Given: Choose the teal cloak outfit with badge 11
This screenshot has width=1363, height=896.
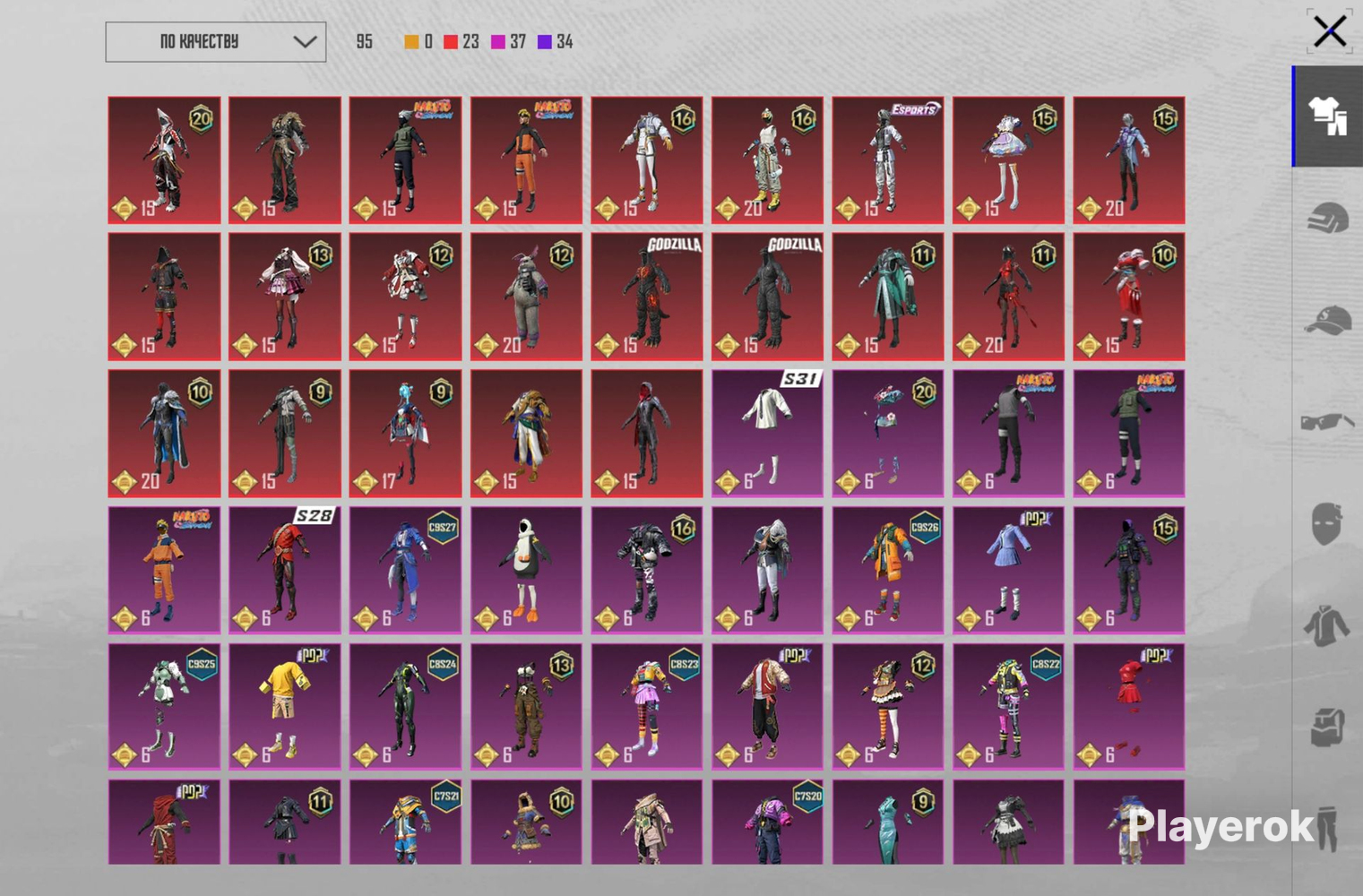Looking at the screenshot, I should [888, 297].
